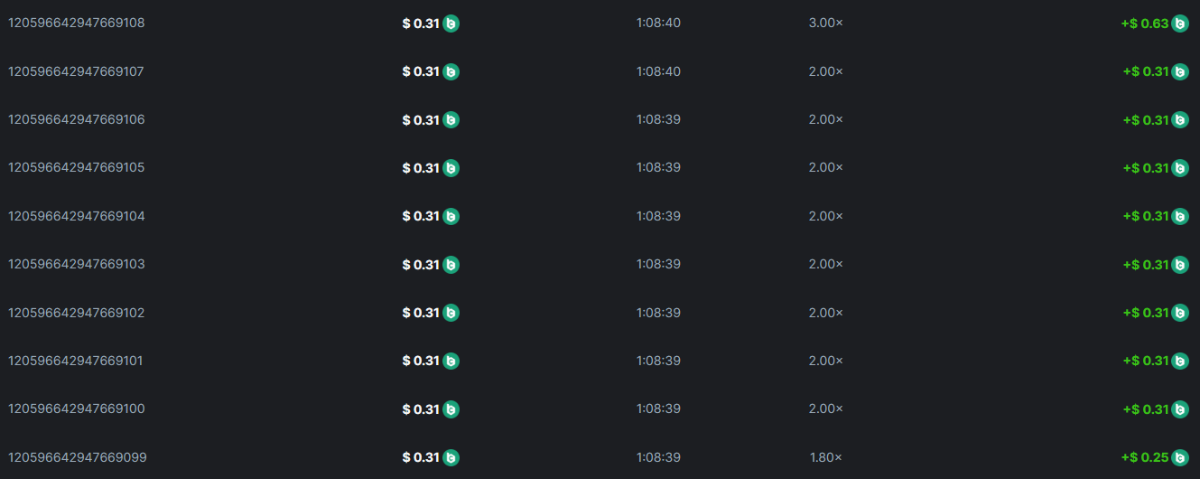Click the +$ 0.63 payout amount
1200x479 pixels.
pos(1145,23)
